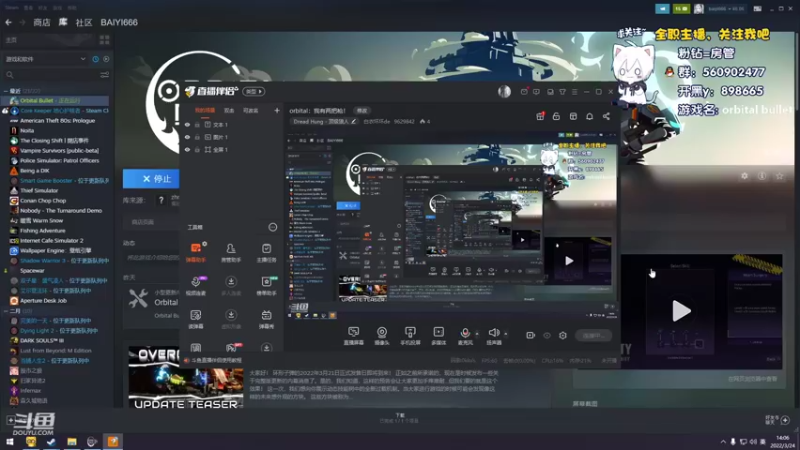The height and width of the screenshot is (450, 800).
Task: Open Steam game settings gear icon
Action: [744, 176]
